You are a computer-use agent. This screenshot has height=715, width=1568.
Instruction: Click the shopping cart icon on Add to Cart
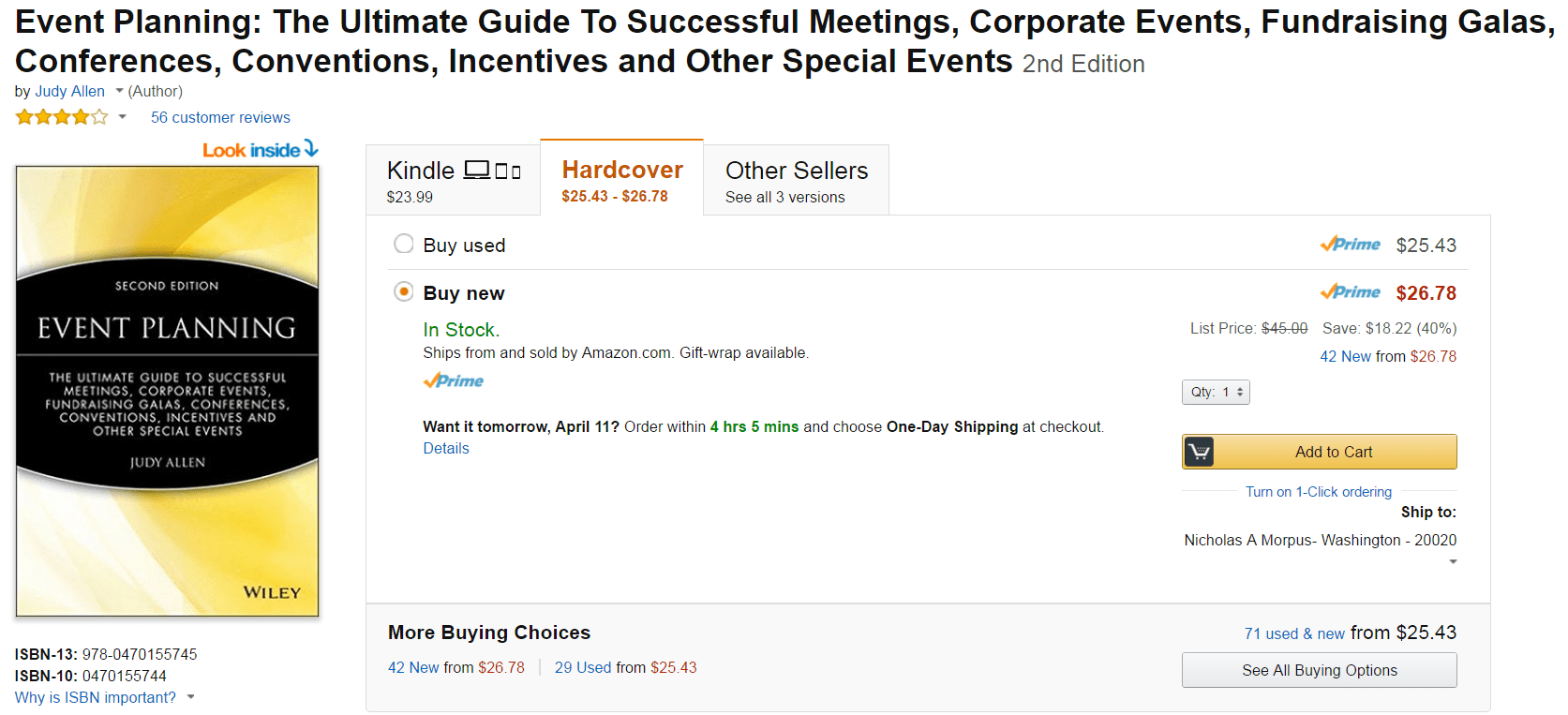1199,452
